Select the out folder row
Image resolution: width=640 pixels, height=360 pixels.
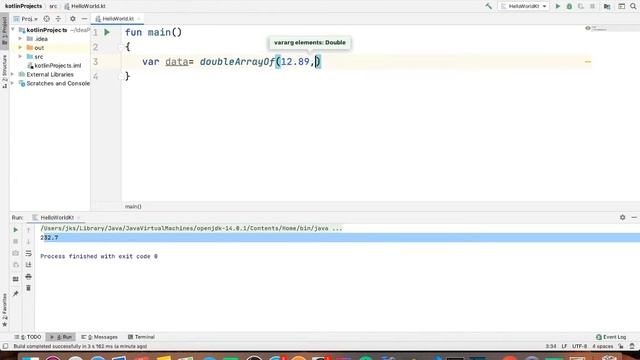49,48
